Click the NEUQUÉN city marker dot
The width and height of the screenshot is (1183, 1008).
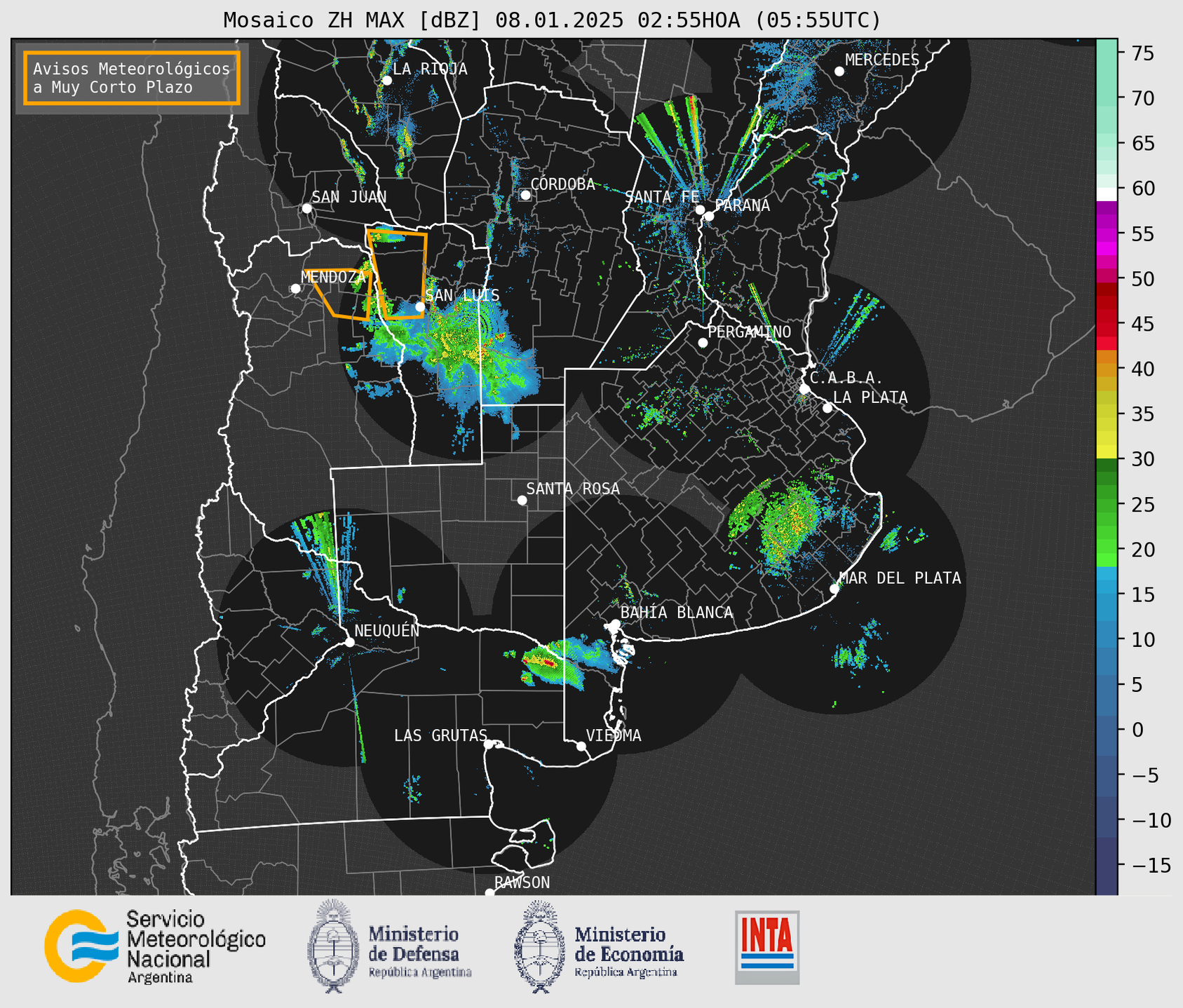349,642
